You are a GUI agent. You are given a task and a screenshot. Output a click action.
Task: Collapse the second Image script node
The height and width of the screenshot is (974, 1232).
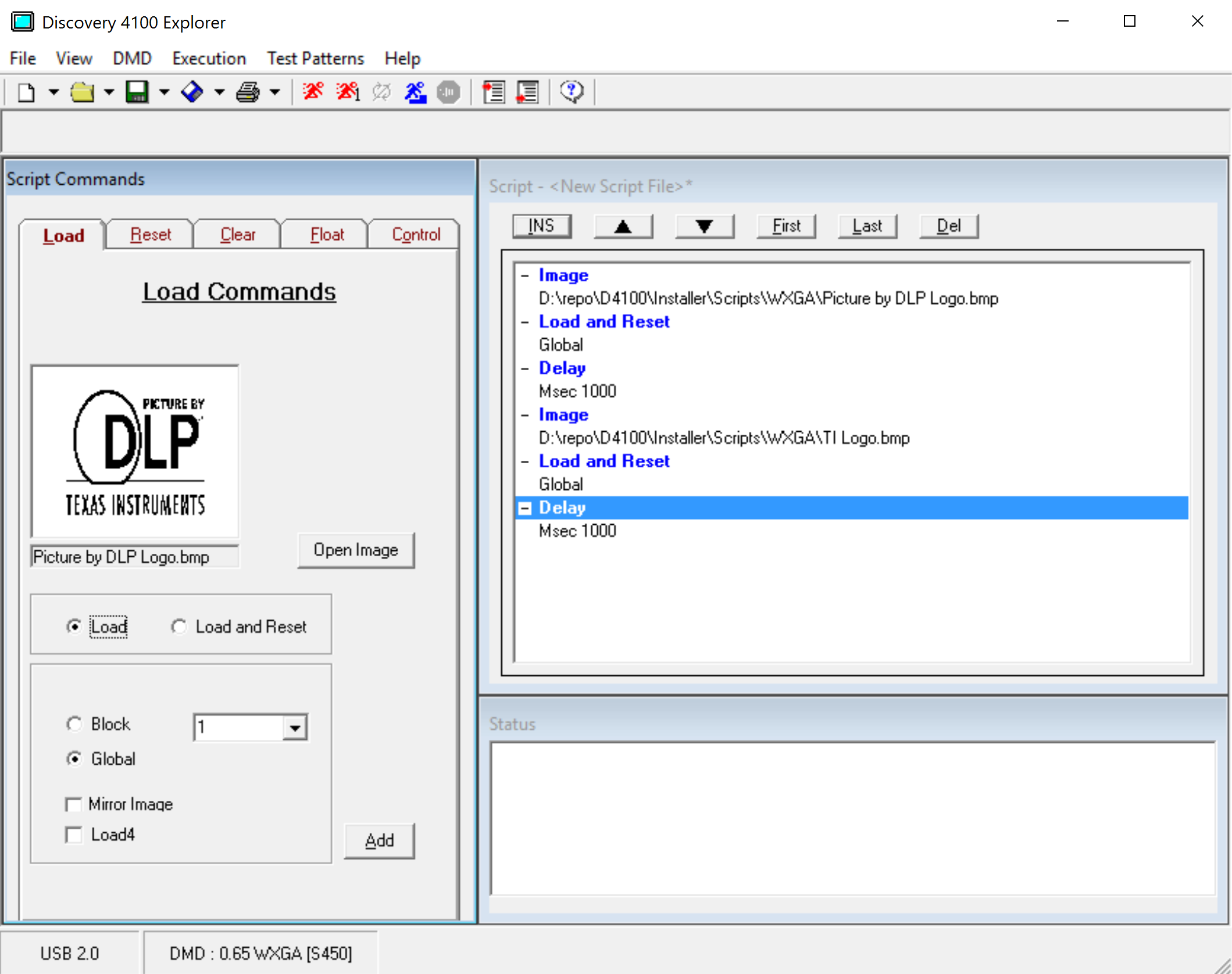click(525, 415)
